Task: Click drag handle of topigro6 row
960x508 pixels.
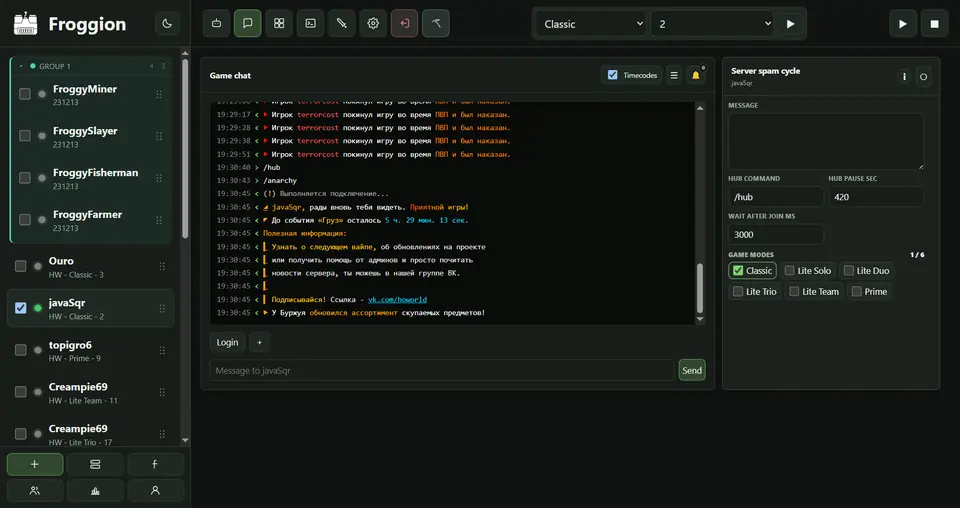Action: click(x=162, y=350)
